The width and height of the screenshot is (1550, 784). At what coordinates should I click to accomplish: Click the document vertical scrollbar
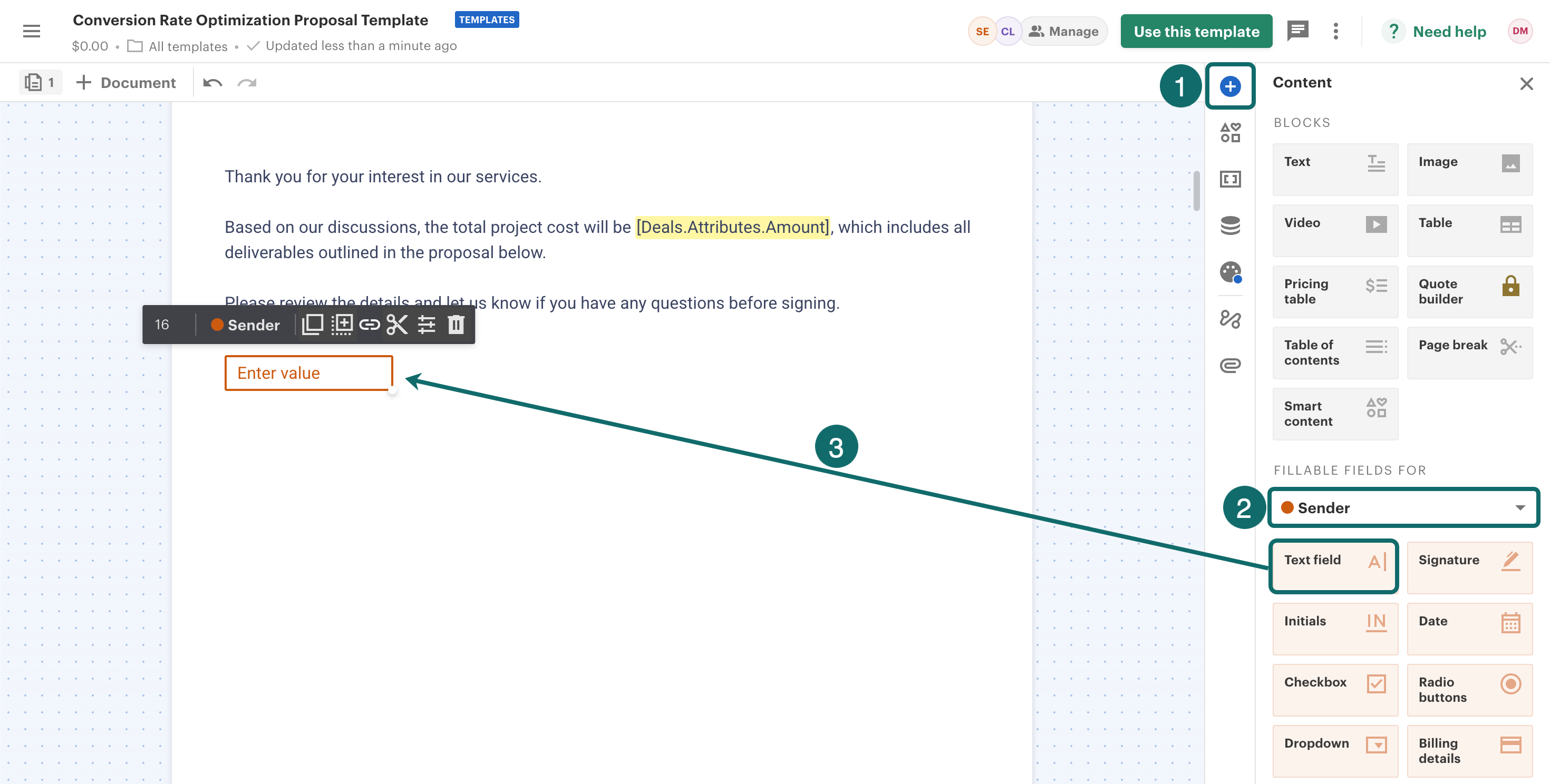[x=1196, y=191]
